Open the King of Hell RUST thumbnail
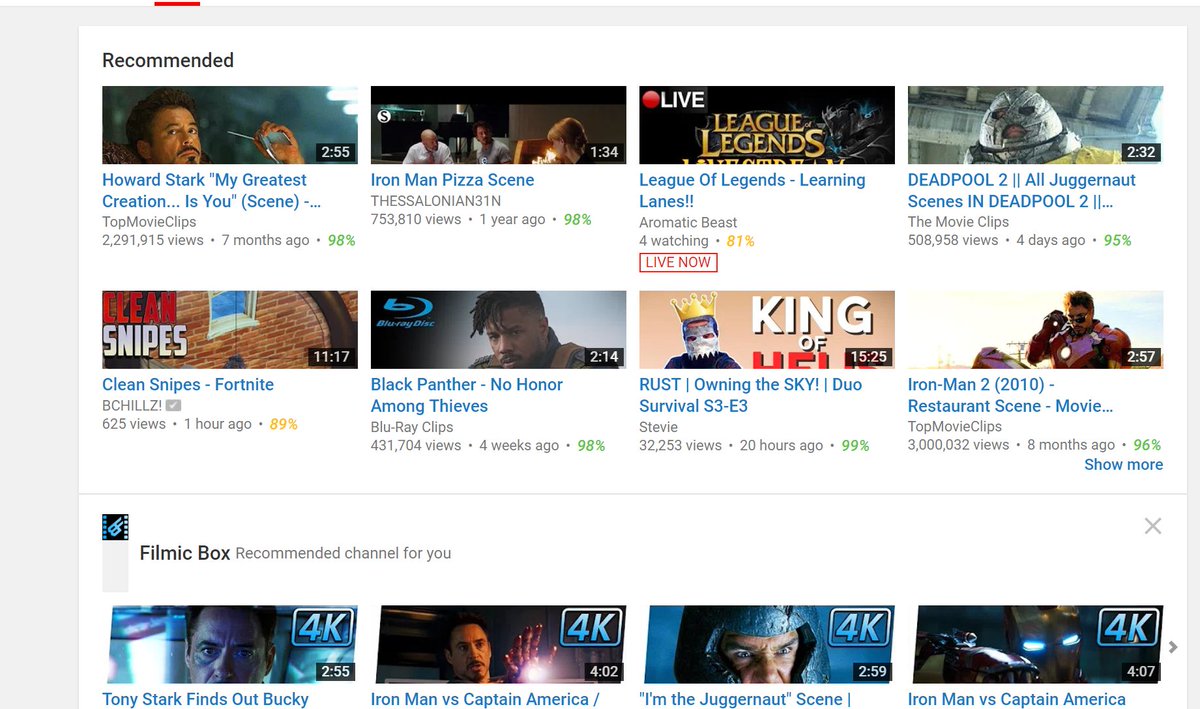 [x=767, y=330]
